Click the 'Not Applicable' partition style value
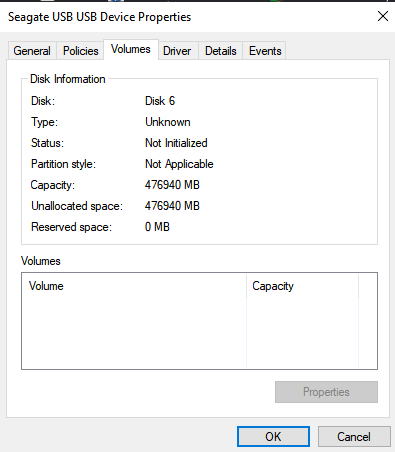Viewport: 395px width, 452px height. tap(179, 164)
